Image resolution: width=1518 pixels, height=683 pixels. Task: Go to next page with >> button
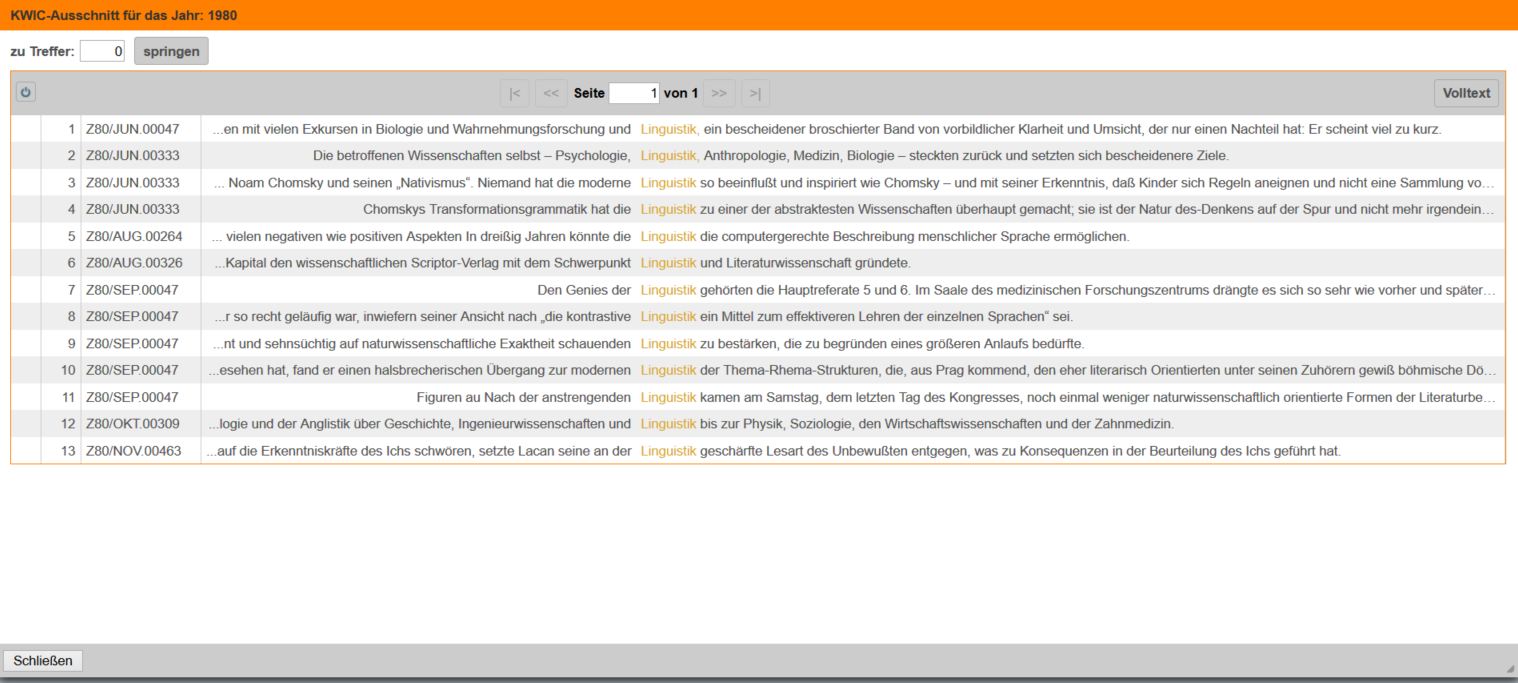[x=718, y=93]
